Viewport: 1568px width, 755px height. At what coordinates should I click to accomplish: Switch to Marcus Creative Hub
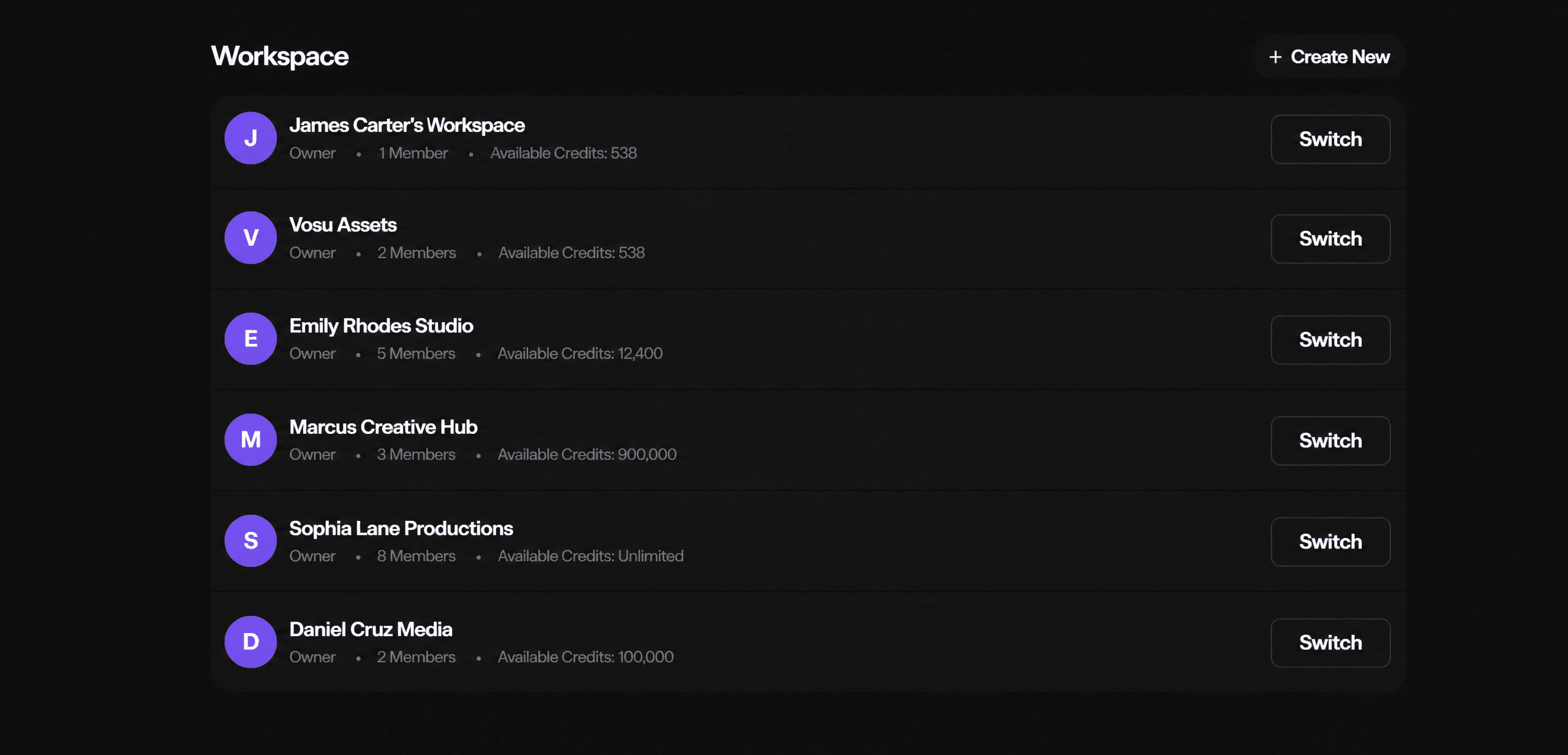1330,441
